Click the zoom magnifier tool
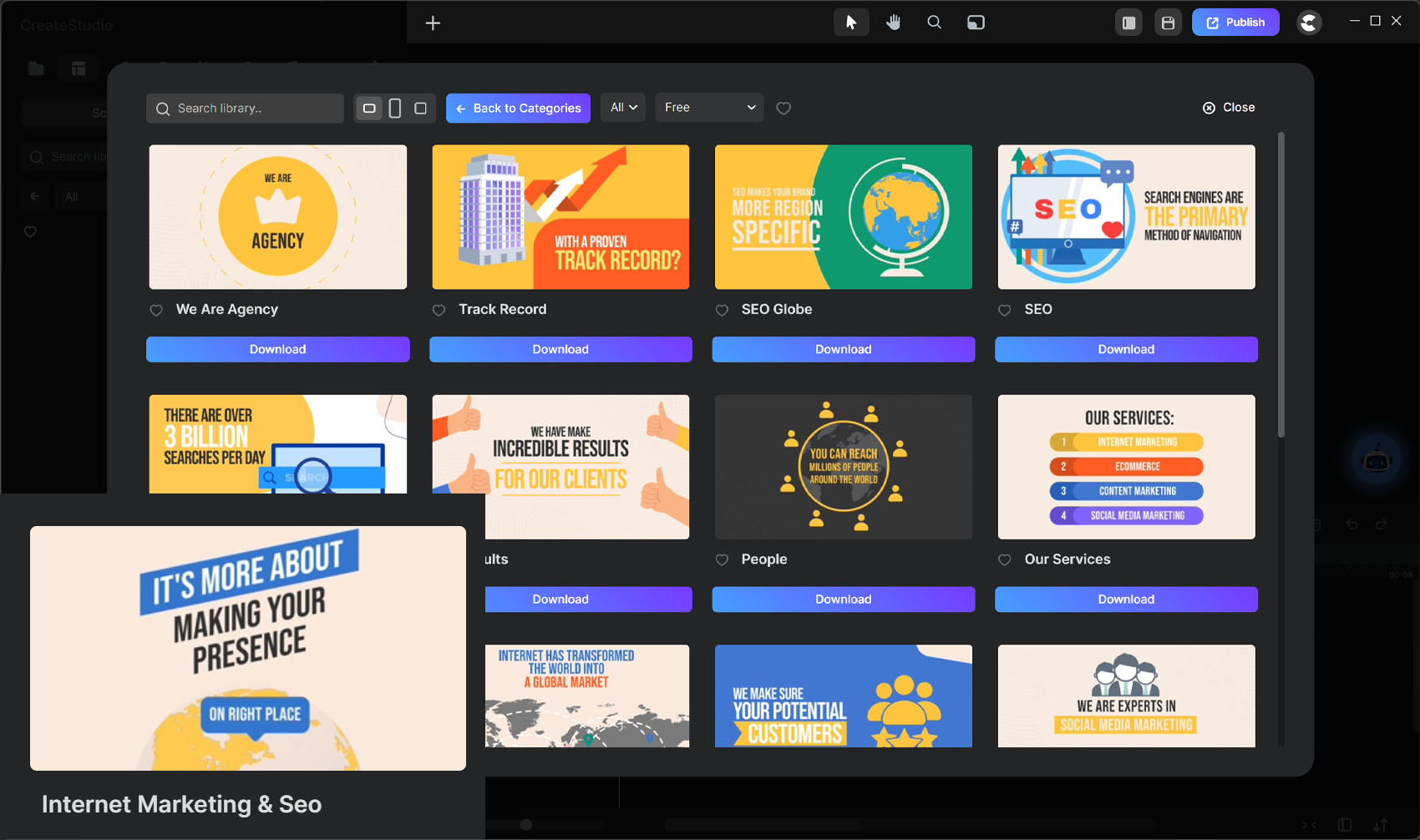The width and height of the screenshot is (1420, 840). coord(934,23)
